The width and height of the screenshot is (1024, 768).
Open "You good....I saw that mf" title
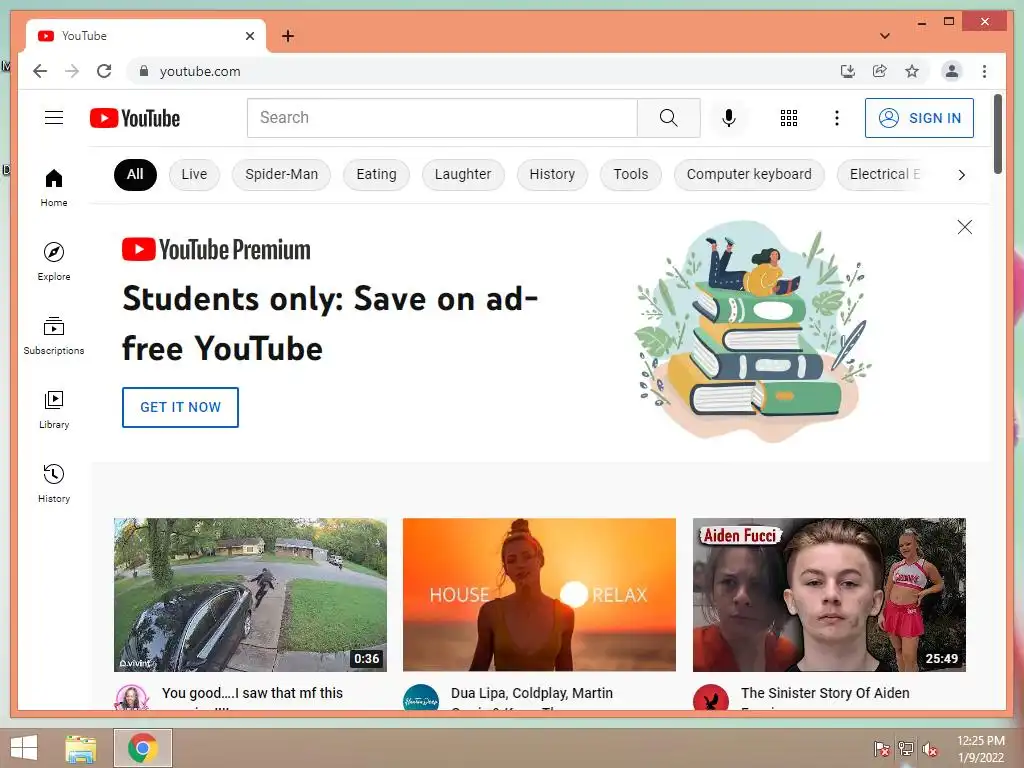[253, 693]
